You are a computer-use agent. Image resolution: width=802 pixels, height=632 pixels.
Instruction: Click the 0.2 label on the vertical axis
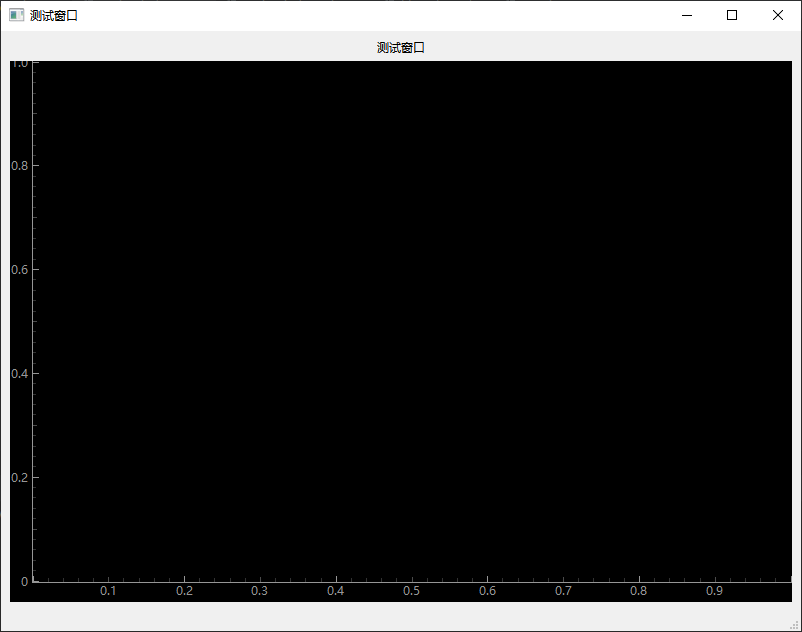pyautogui.click(x=19, y=478)
